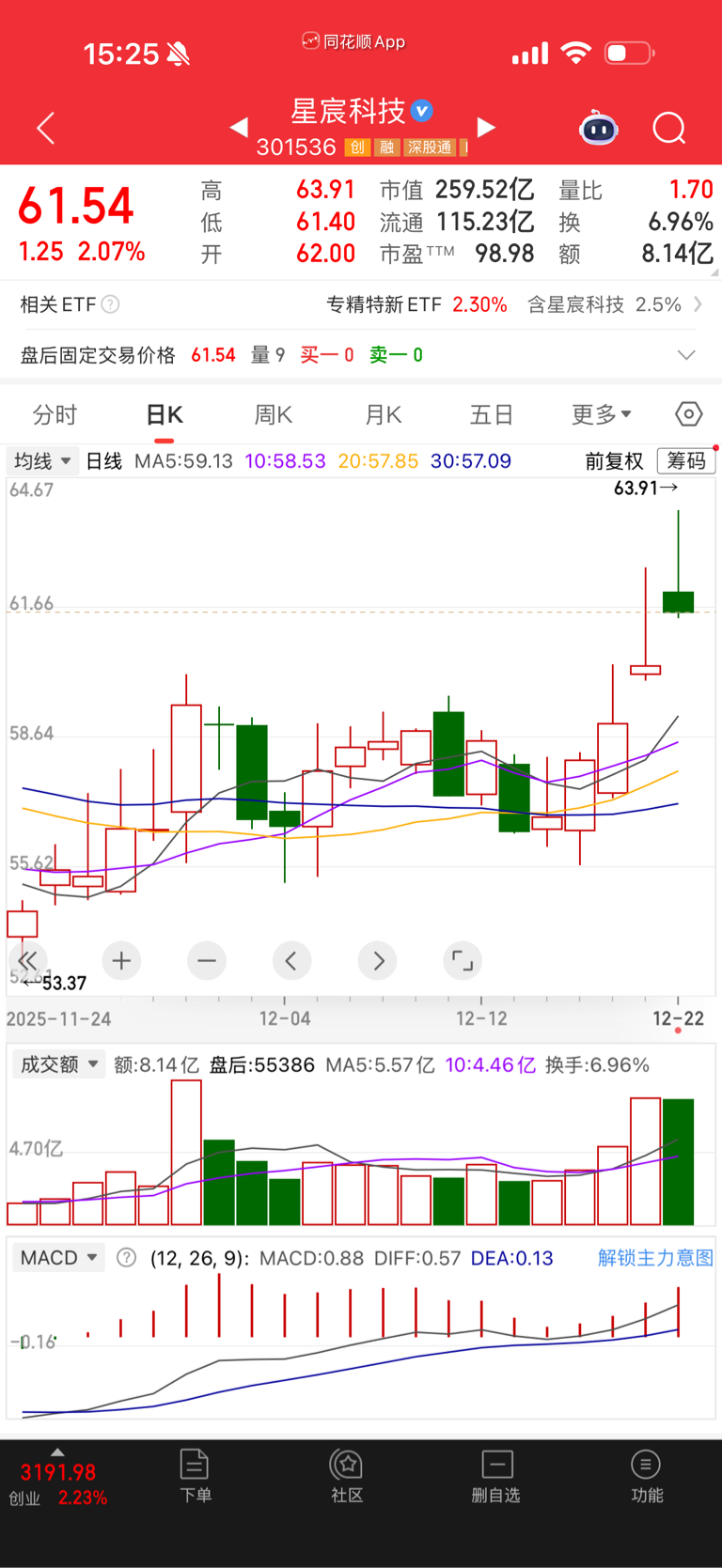
Task: Open MACD help question mark
Action: [126, 1258]
